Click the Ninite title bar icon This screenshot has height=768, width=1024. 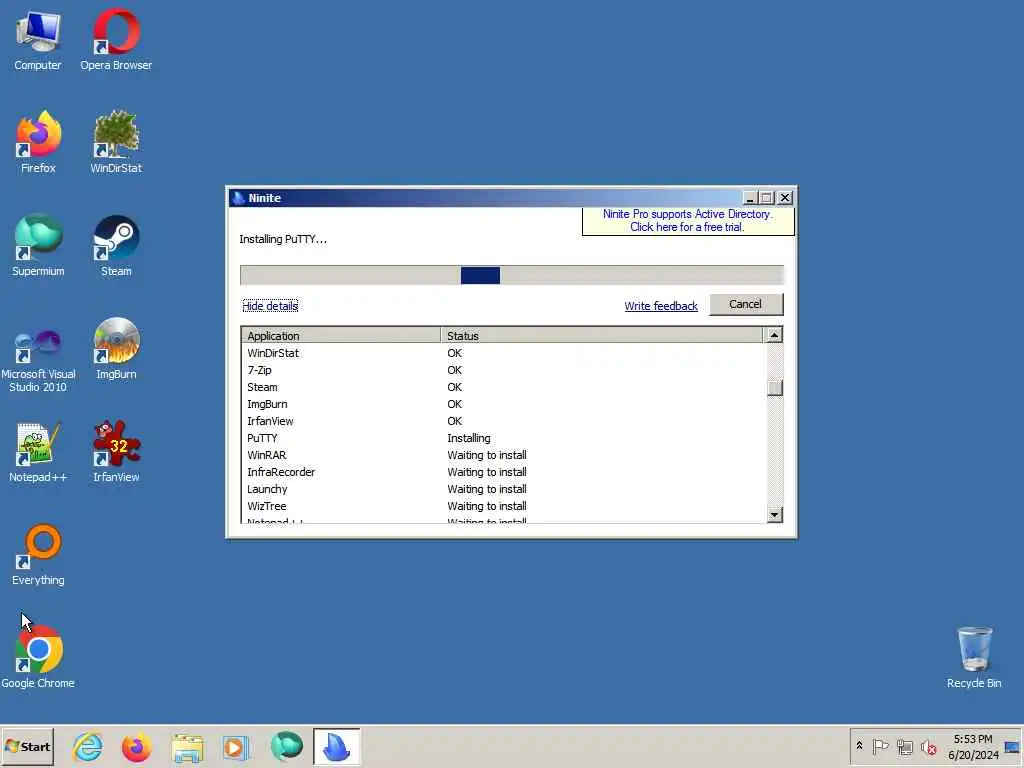[238, 198]
